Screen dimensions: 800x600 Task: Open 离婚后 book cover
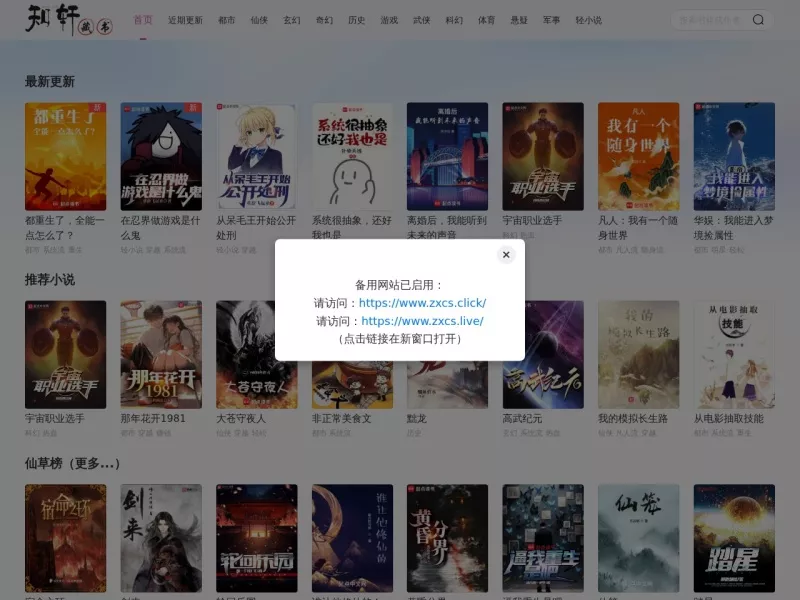447,156
